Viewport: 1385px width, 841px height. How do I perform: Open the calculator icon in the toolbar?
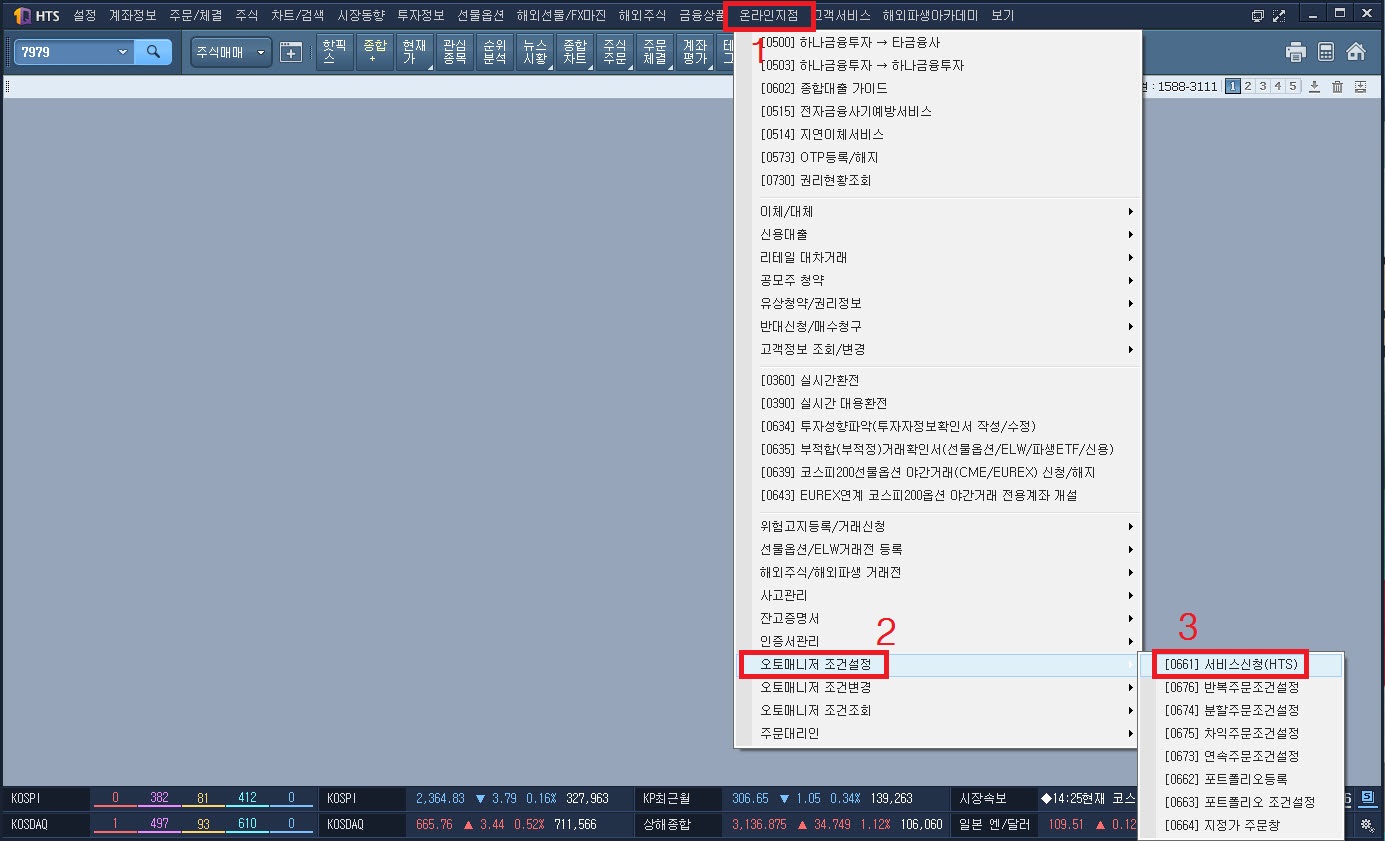pos(1326,52)
